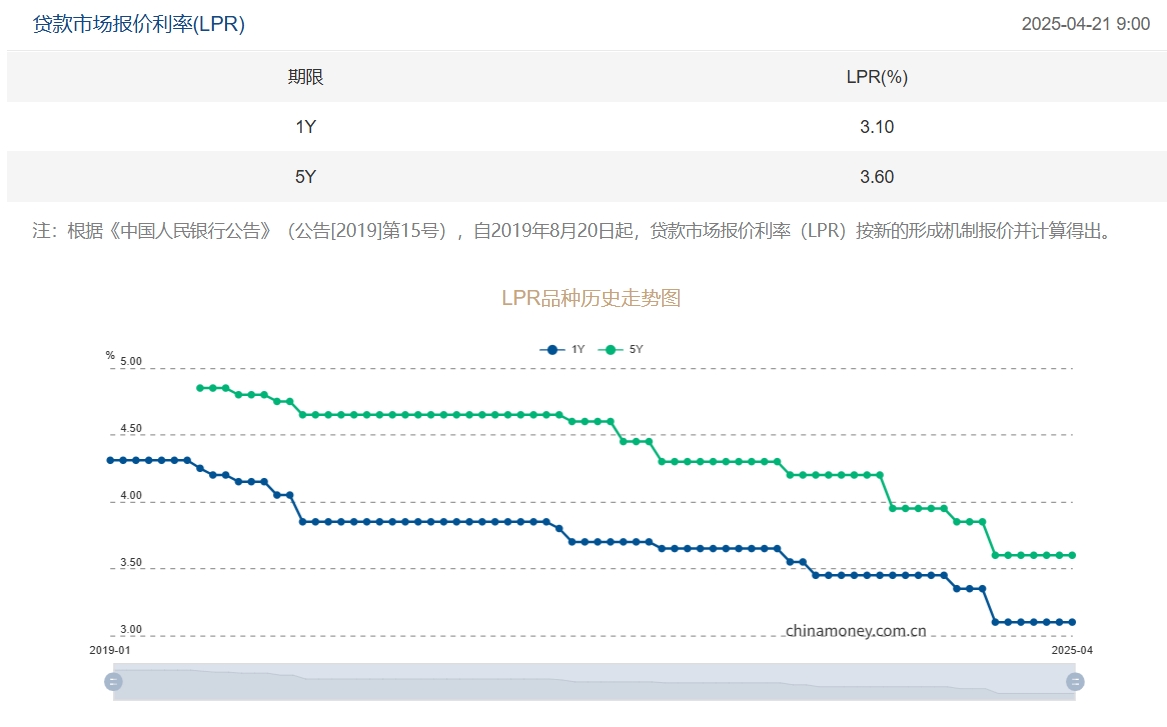Image resolution: width=1167 pixels, height=727 pixels.
Task: Select the LPR(%) column header
Action: [877, 77]
